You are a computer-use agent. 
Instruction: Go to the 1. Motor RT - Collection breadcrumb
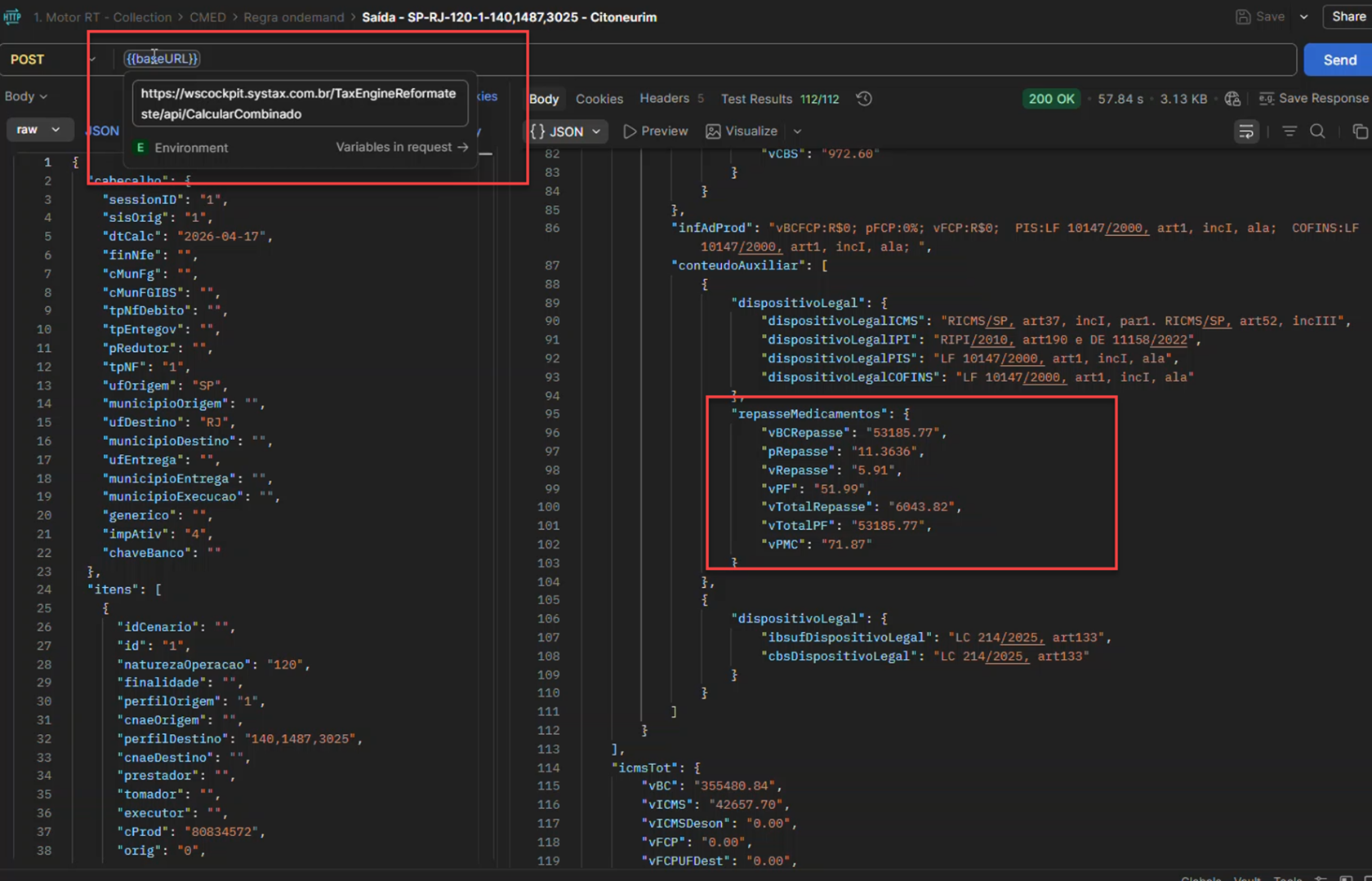coord(102,17)
